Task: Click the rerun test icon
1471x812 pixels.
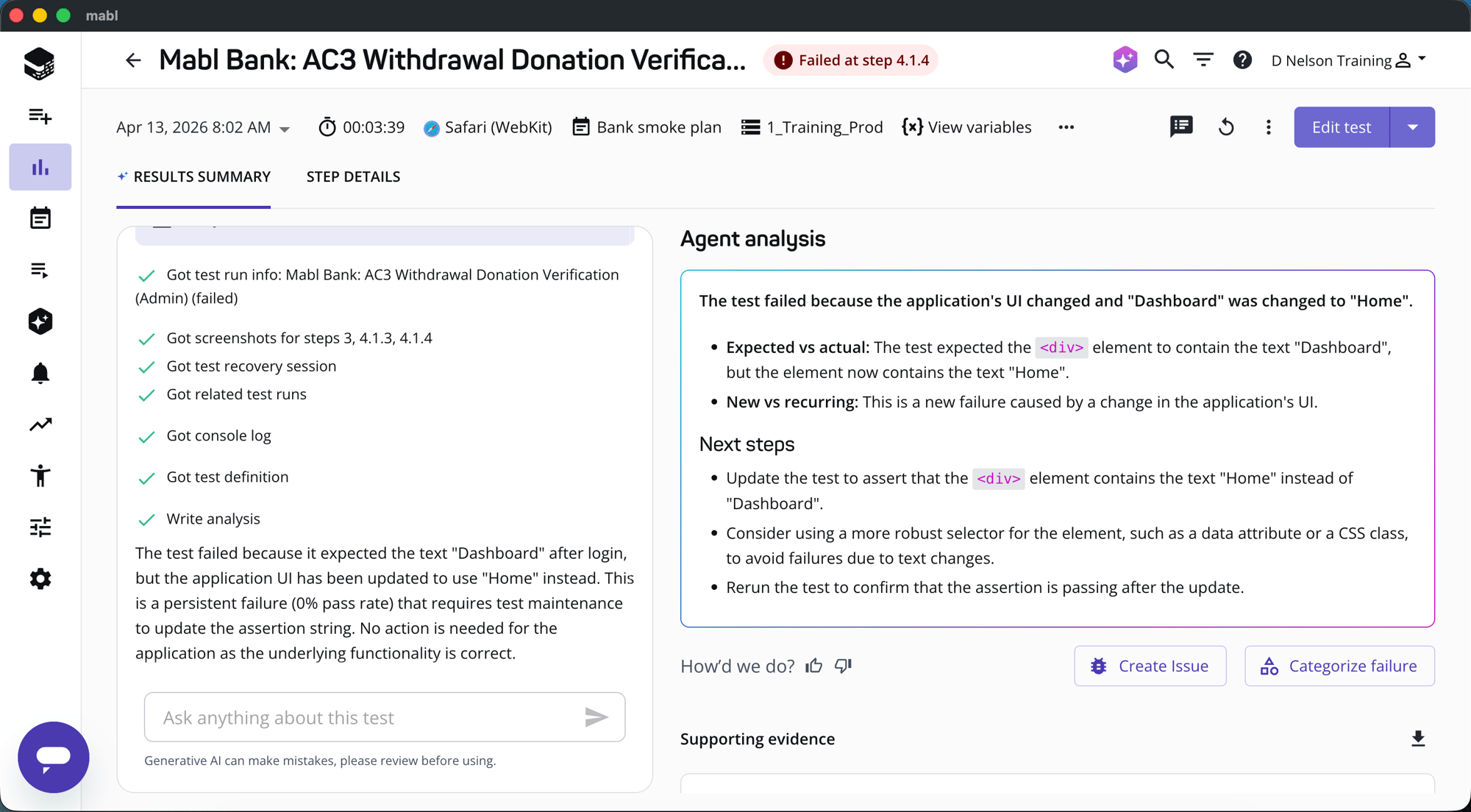Action: point(1226,127)
